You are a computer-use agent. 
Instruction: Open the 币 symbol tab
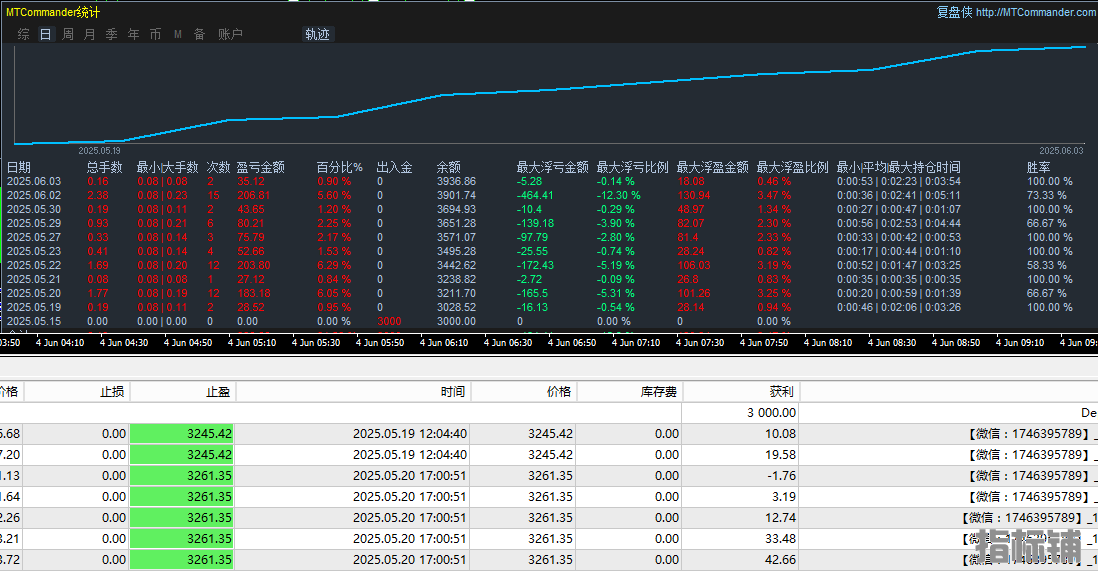click(x=155, y=34)
